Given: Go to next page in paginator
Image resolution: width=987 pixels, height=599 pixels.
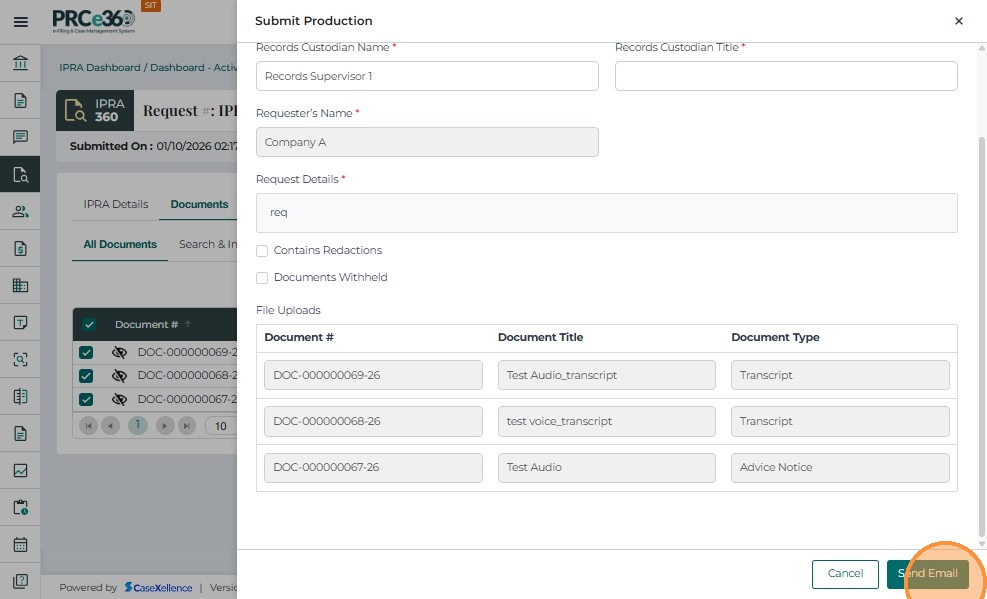Looking at the screenshot, I should (x=165, y=426).
